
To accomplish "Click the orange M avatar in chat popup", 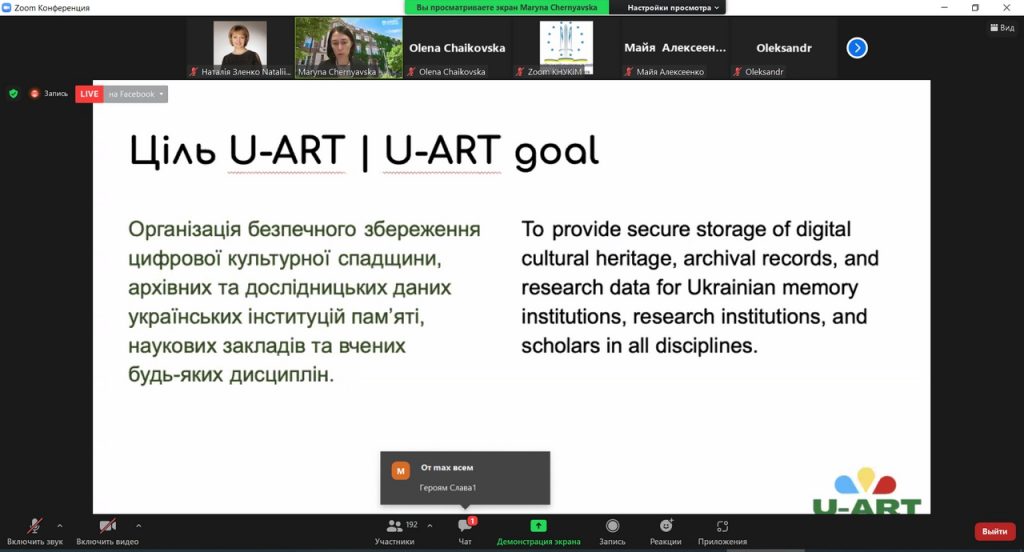I will coord(400,470).
